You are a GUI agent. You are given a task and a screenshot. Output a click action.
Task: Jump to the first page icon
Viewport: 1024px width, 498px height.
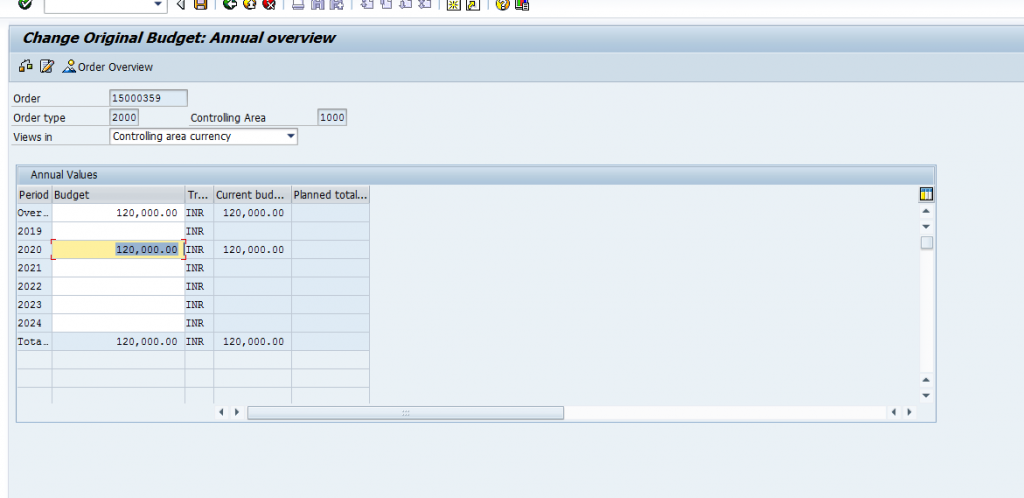pos(366,4)
